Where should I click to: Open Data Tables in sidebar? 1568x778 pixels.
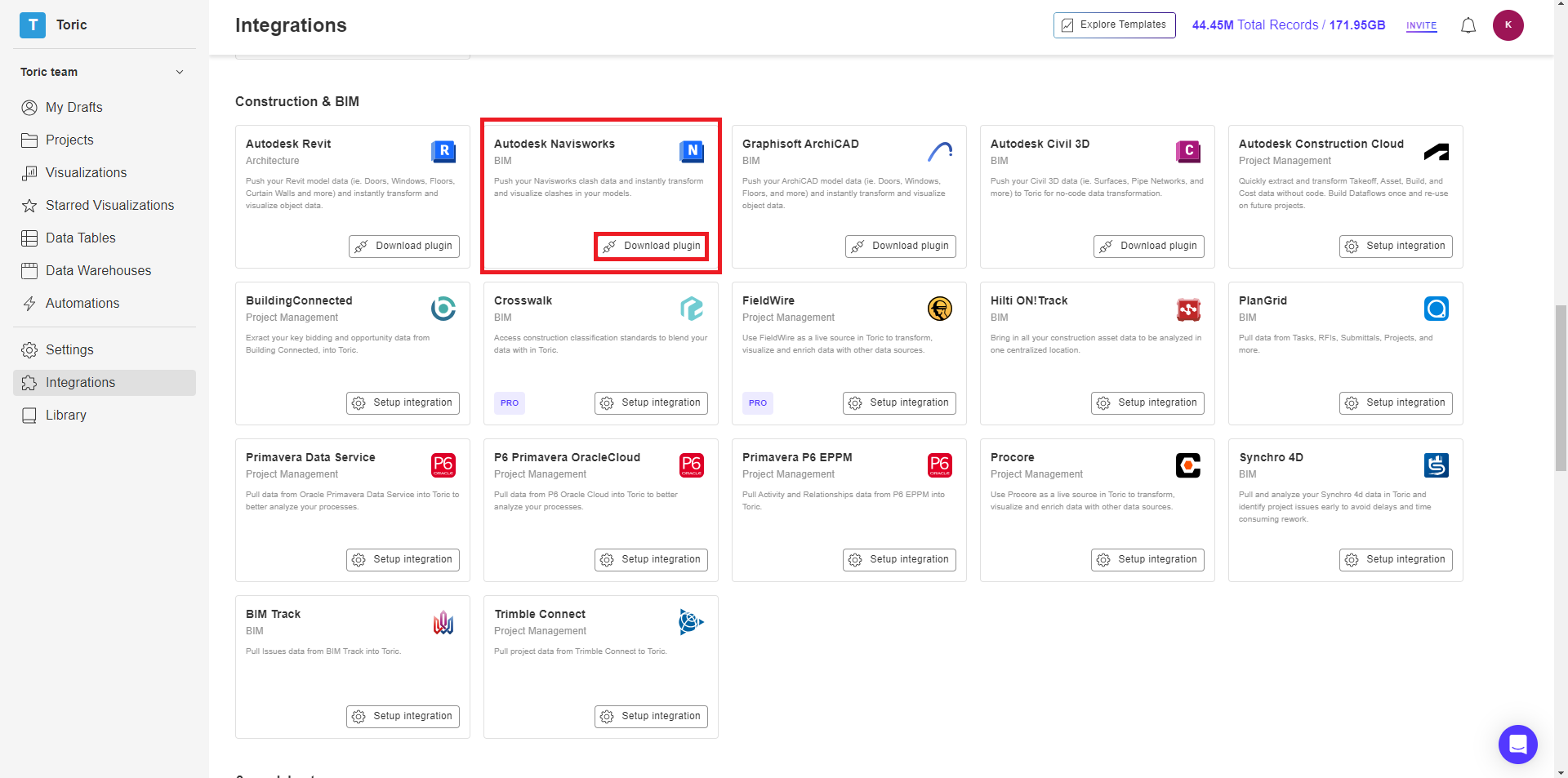click(x=104, y=238)
